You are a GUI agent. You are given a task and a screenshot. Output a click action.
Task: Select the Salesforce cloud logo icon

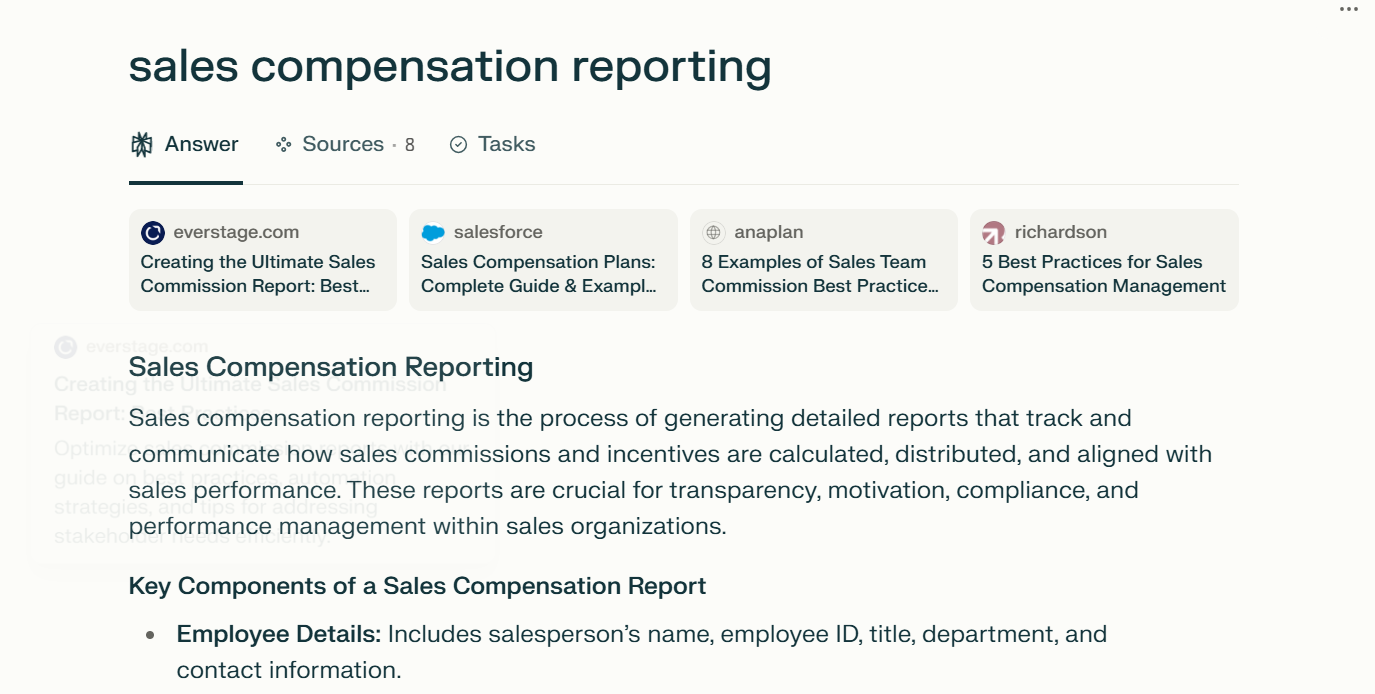432,231
